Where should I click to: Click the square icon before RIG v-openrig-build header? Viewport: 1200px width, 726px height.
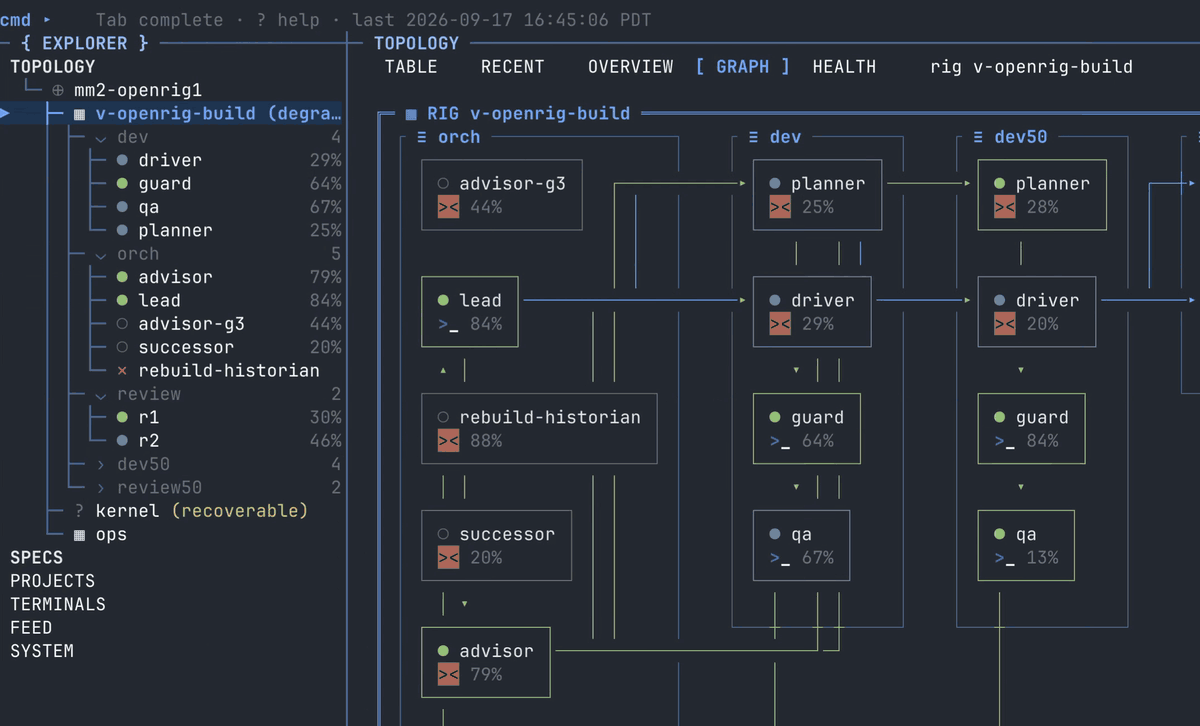tap(411, 114)
